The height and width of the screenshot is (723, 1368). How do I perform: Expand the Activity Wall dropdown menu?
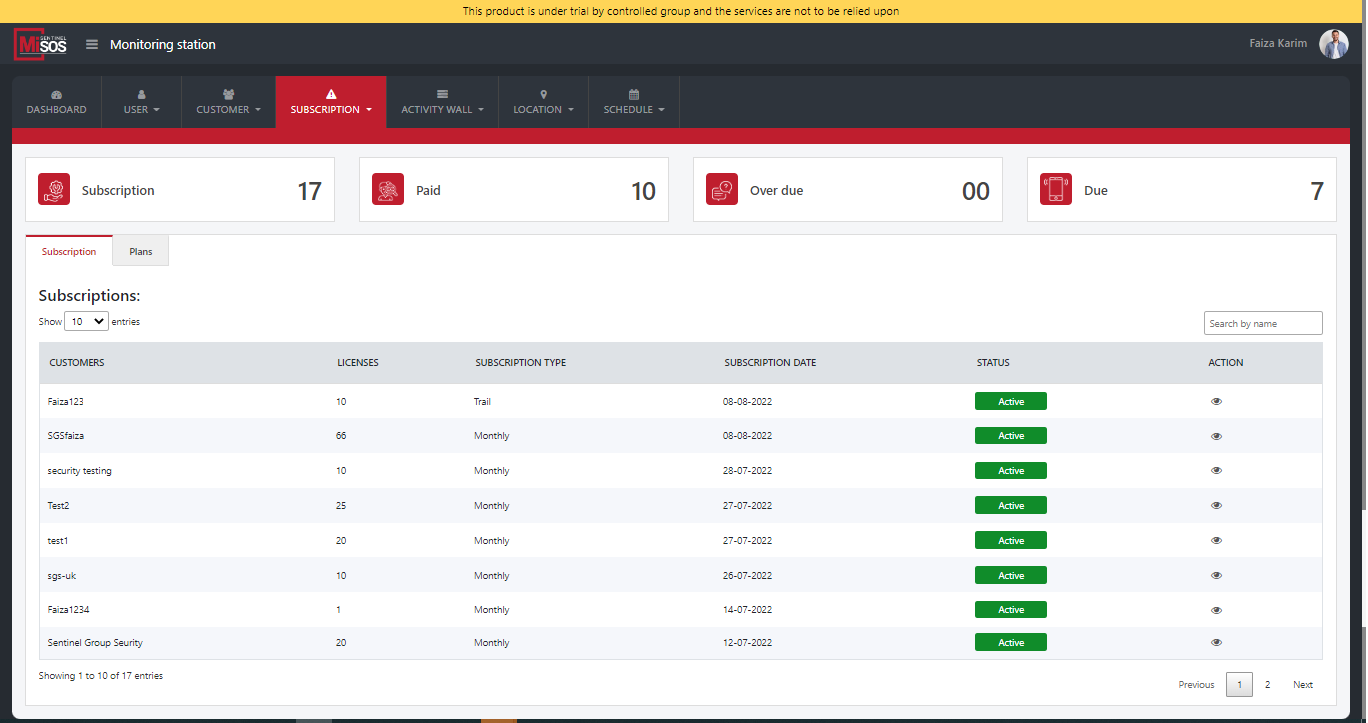click(x=442, y=102)
